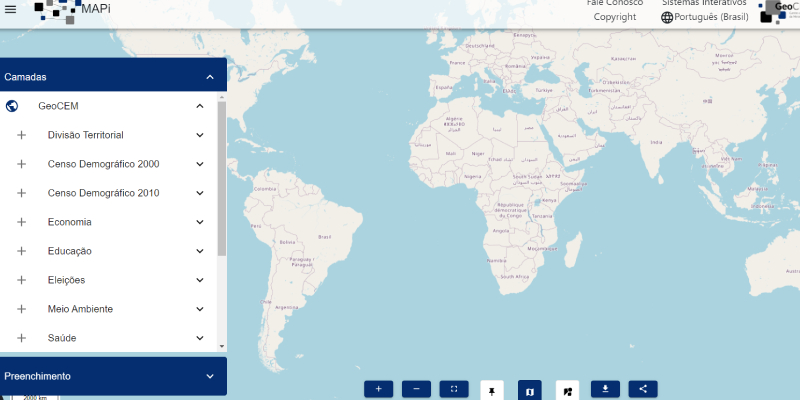The image size is (800, 400).
Task: Expand the Censo Demográfico 2010 group
Action: click(x=200, y=193)
